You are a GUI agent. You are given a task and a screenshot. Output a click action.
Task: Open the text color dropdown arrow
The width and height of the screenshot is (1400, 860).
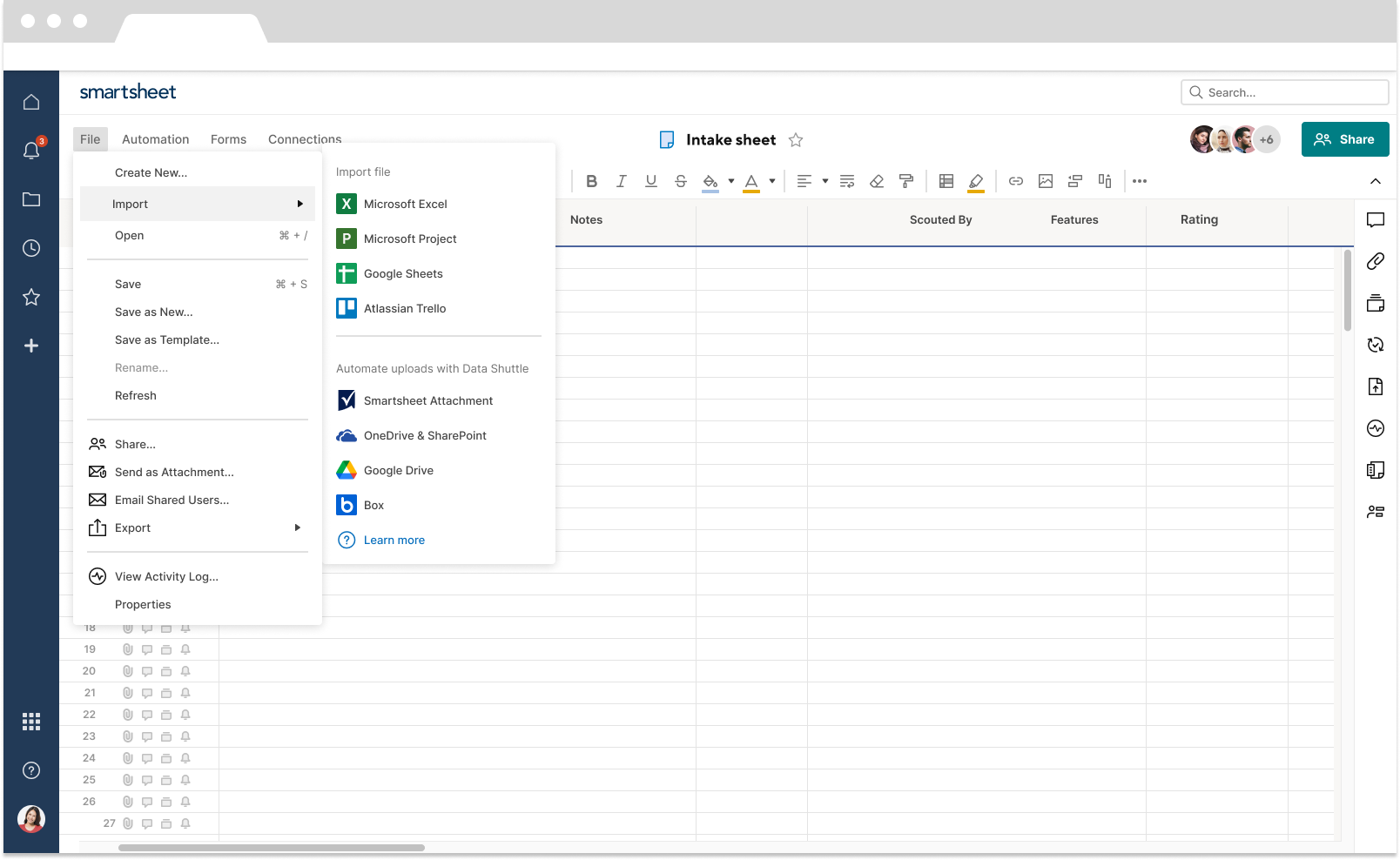772,181
